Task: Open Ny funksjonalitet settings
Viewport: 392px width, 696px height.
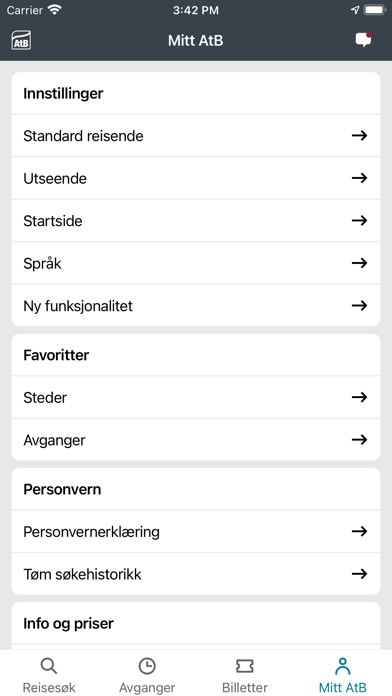Action: tap(196, 306)
